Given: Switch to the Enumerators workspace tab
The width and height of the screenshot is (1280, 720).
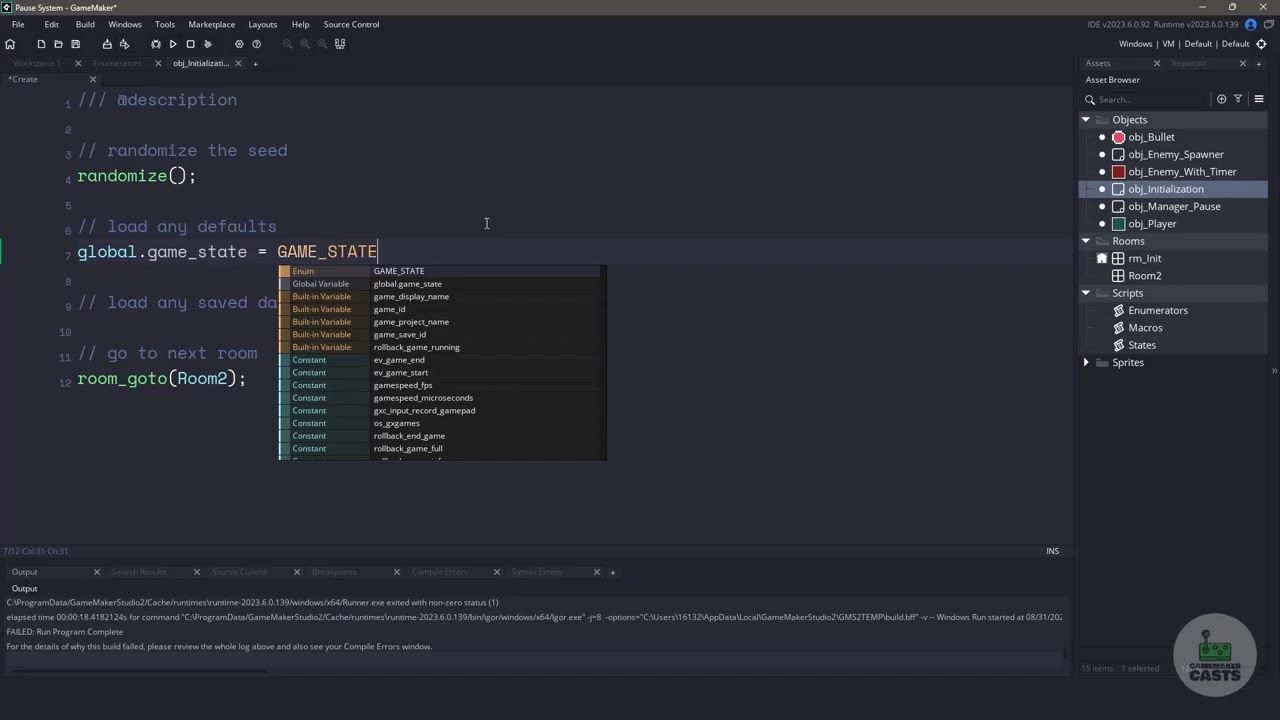Looking at the screenshot, I should coord(117,63).
